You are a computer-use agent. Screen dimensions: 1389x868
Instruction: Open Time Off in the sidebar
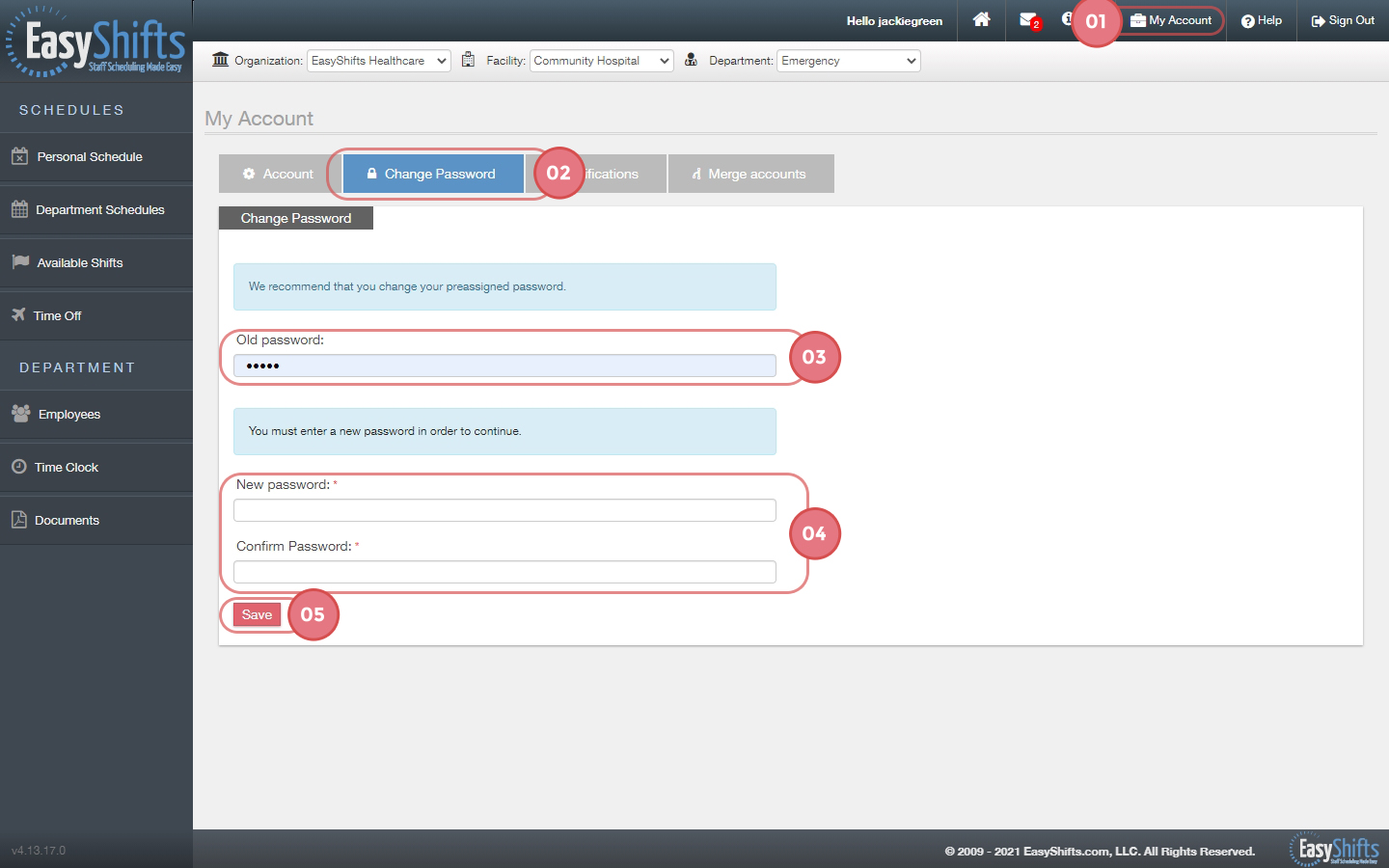(x=96, y=315)
